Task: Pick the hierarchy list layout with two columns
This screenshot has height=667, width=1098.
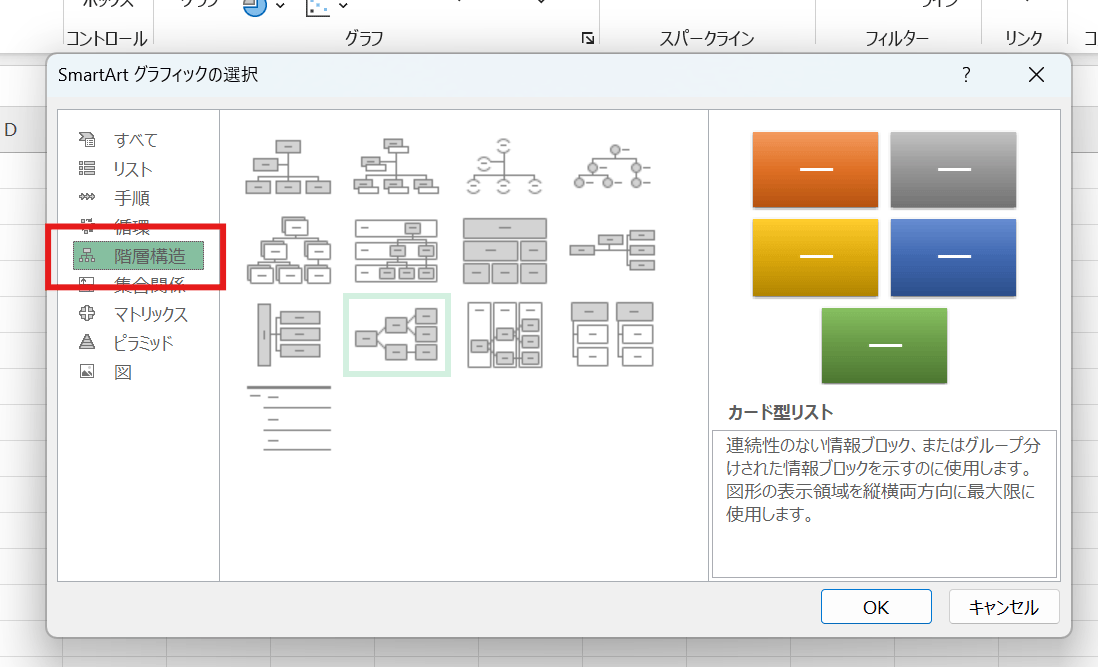Action: point(612,335)
